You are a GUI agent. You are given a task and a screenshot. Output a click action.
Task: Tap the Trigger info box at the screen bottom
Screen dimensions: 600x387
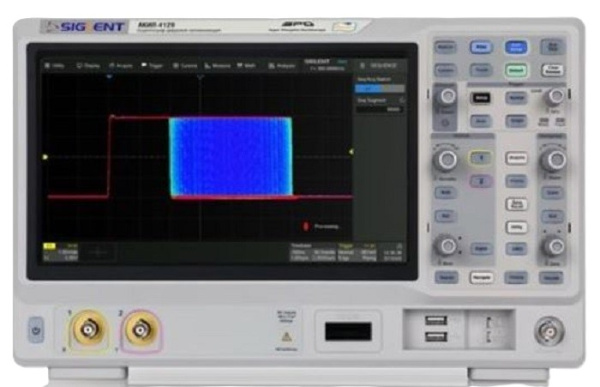[357, 252]
